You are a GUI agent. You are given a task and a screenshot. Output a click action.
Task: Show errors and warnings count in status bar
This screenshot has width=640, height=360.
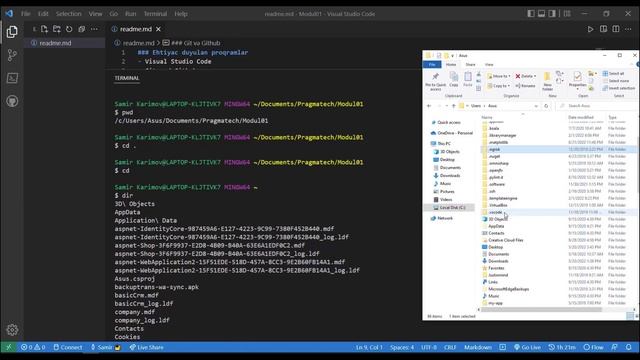tap(33, 347)
